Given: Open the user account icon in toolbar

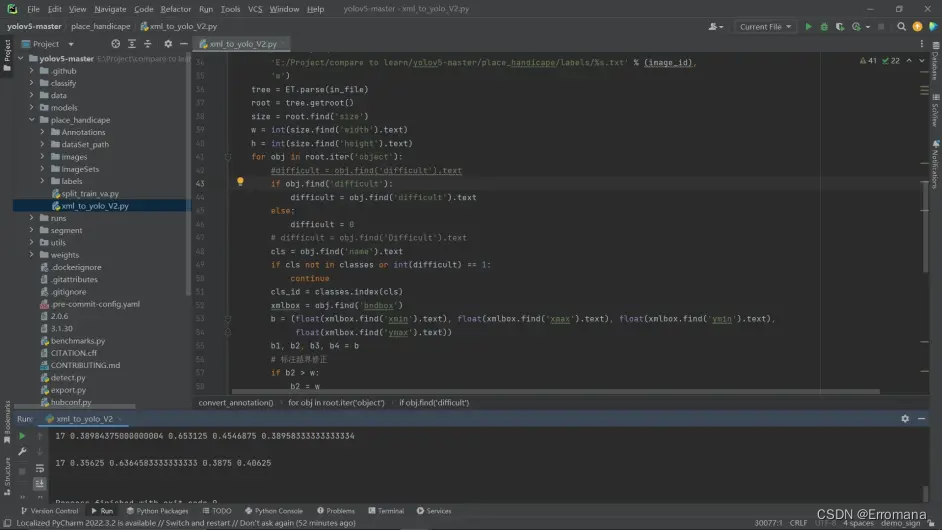Looking at the screenshot, I should pyautogui.click(x=715, y=26).
